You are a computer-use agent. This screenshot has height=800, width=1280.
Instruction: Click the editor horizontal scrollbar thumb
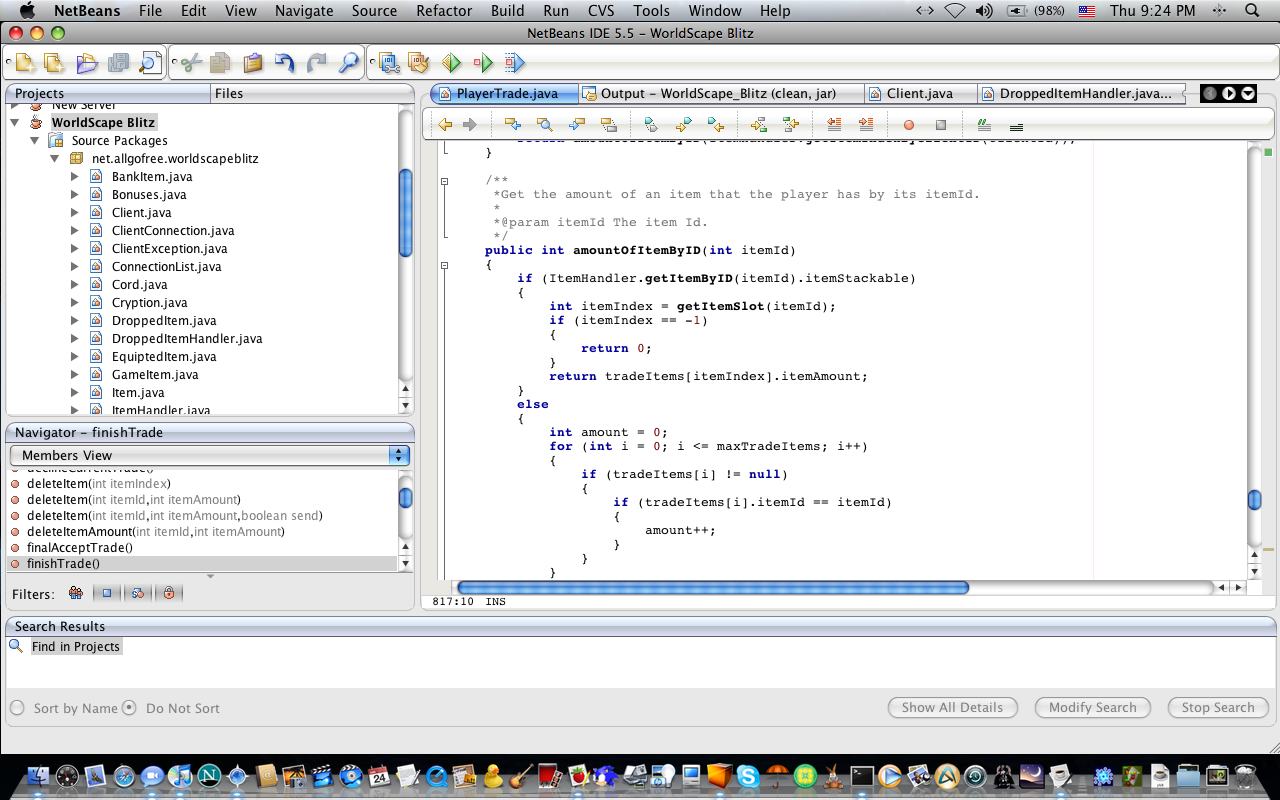pyautogui.click(x=712, y=587)
